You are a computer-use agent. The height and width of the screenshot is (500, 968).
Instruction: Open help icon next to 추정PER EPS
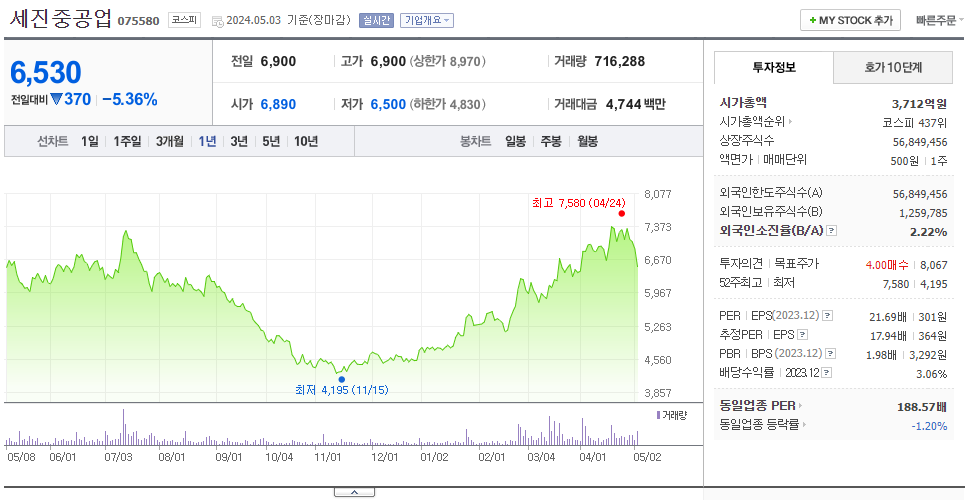pyautogui.click(x=802, y=335)
